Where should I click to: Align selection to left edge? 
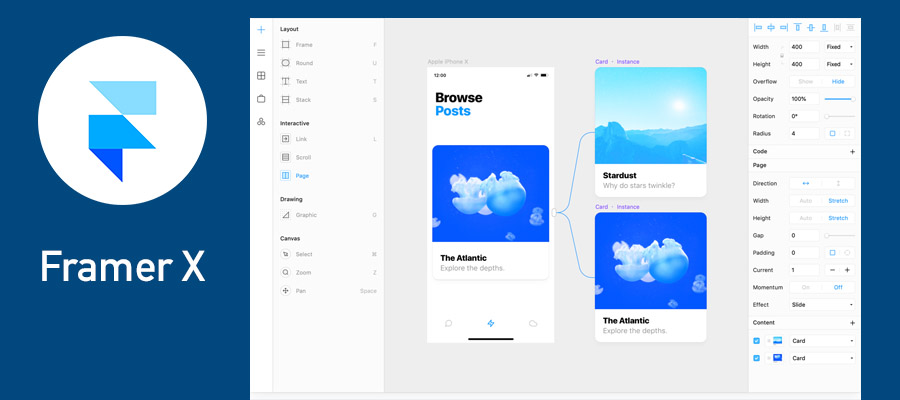758,27
